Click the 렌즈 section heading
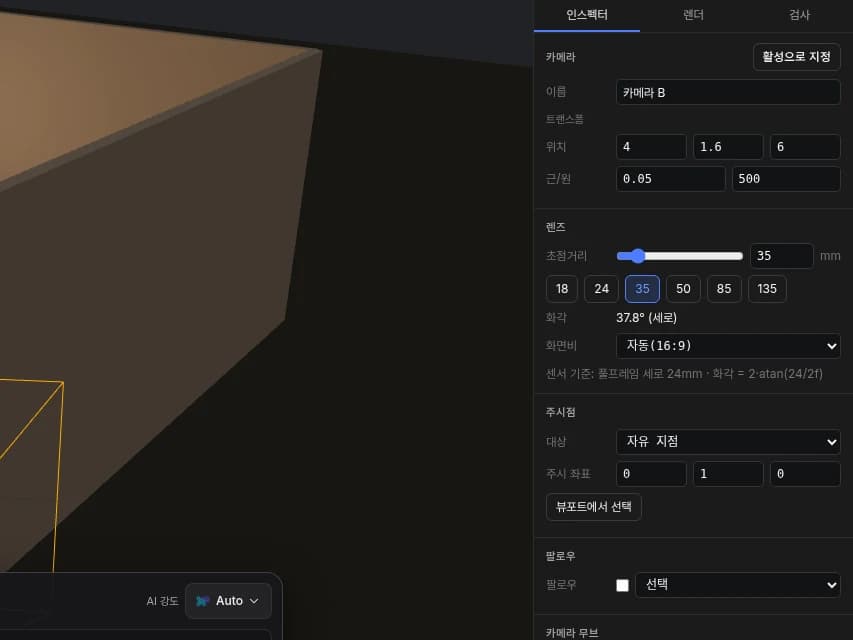The image size is (853, 640). pos(555,227)
